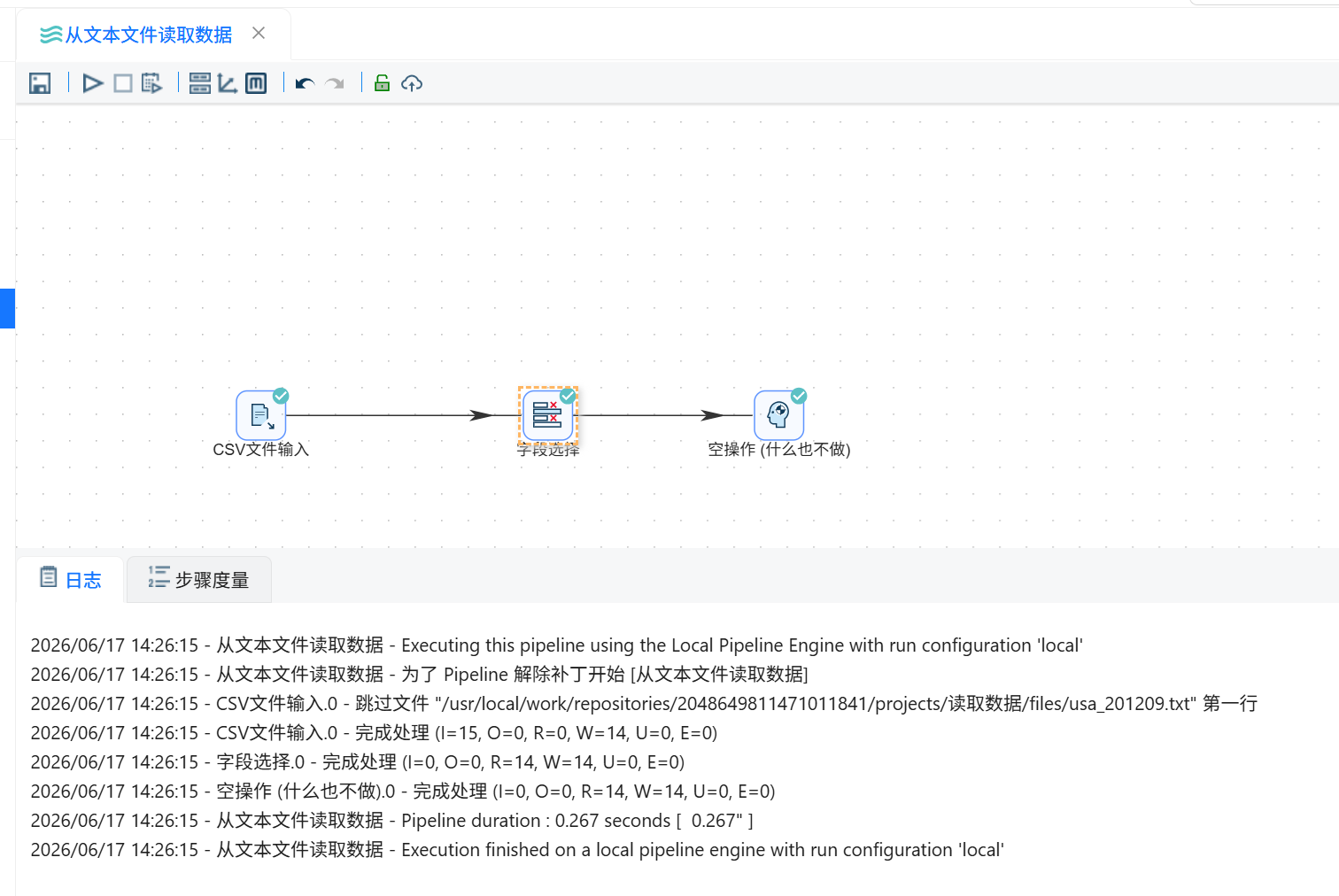Viewport: 1339px width, 896px height.
Task: Select the 空操作 step node
Action: tap(779, 415)
